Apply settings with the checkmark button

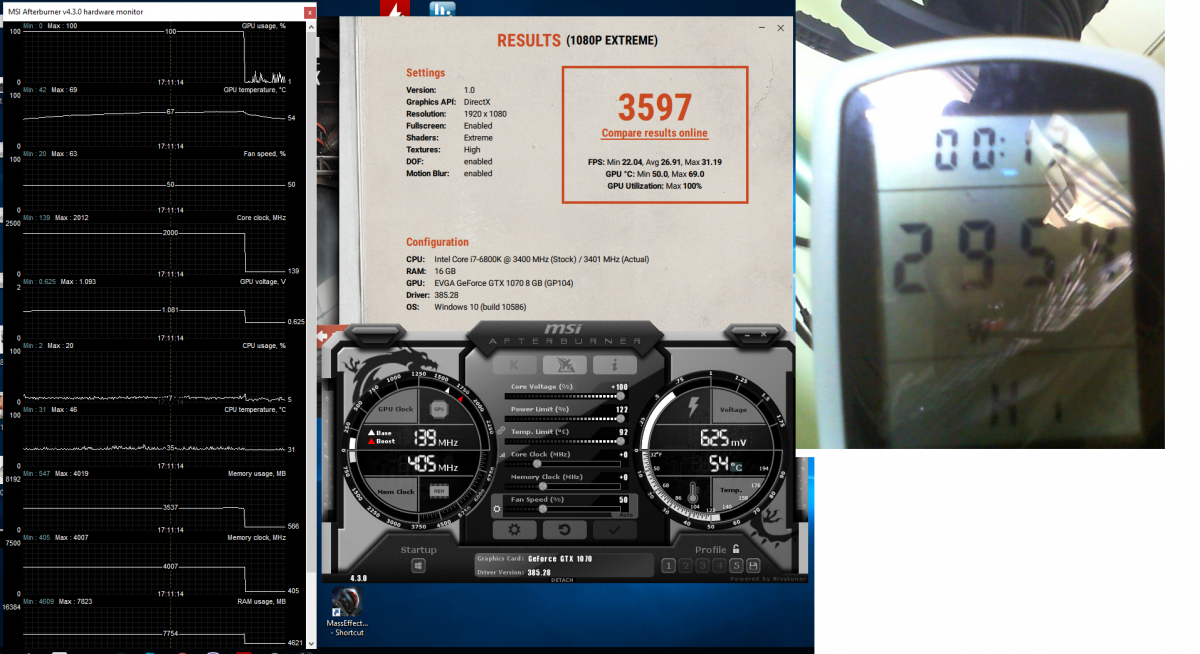615,530
